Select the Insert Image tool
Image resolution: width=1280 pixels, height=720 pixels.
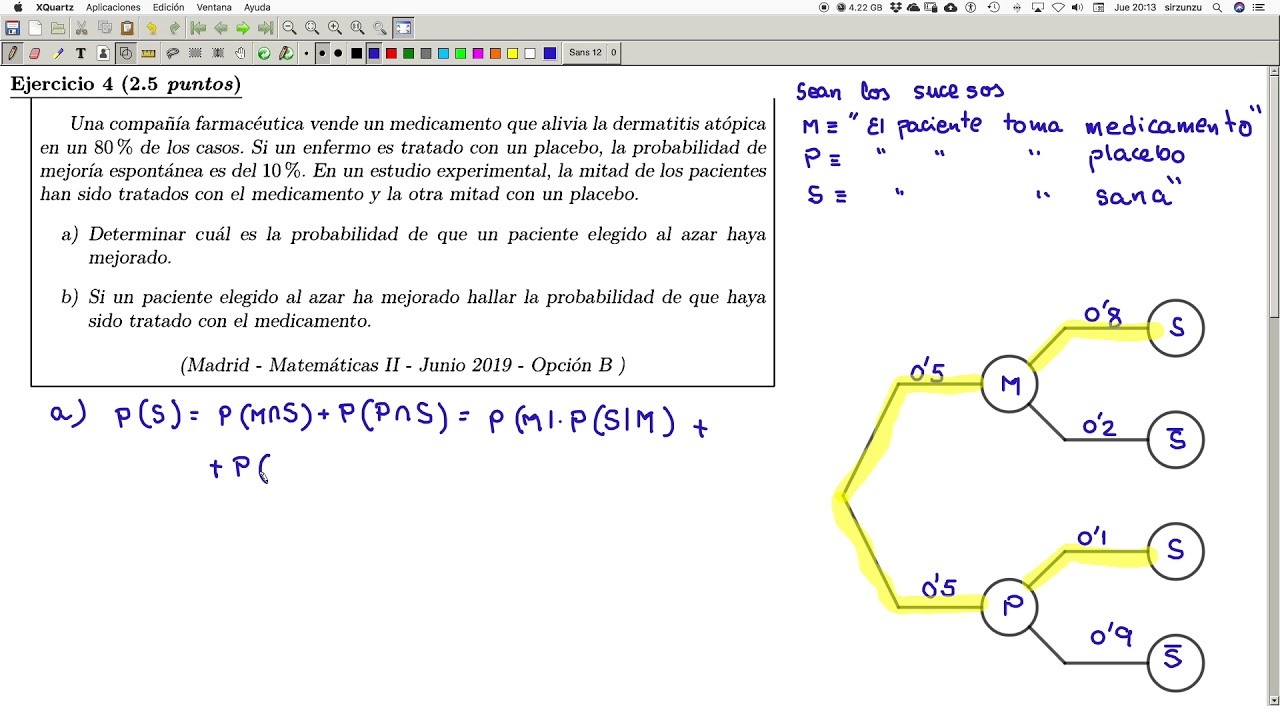(103, 53)
